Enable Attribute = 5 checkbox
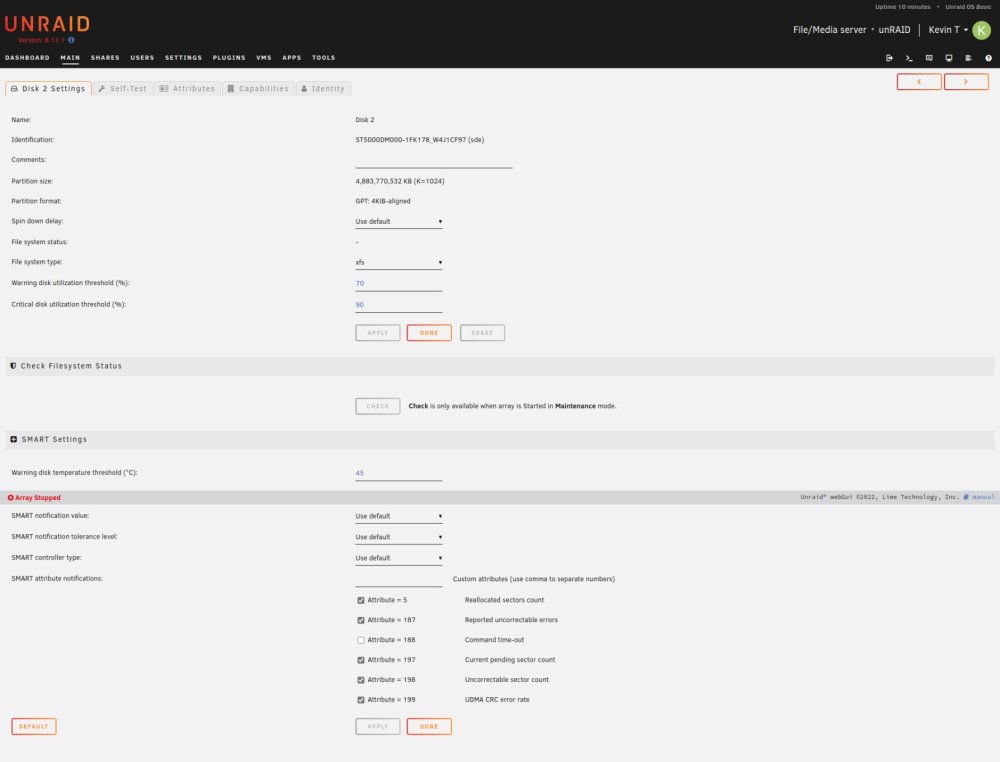1000x762 pixels. pyautogui.click(x=361, y=600)
